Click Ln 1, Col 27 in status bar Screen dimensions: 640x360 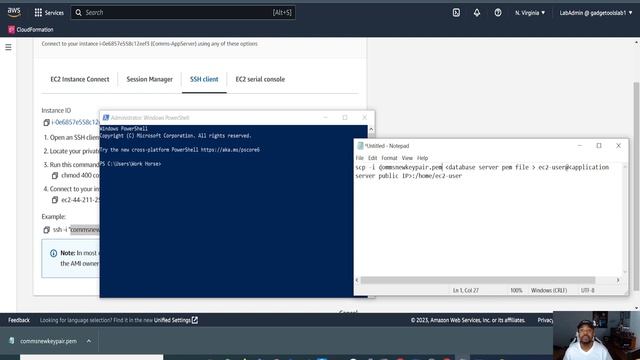pyautogui.click(x=466, y=290)
